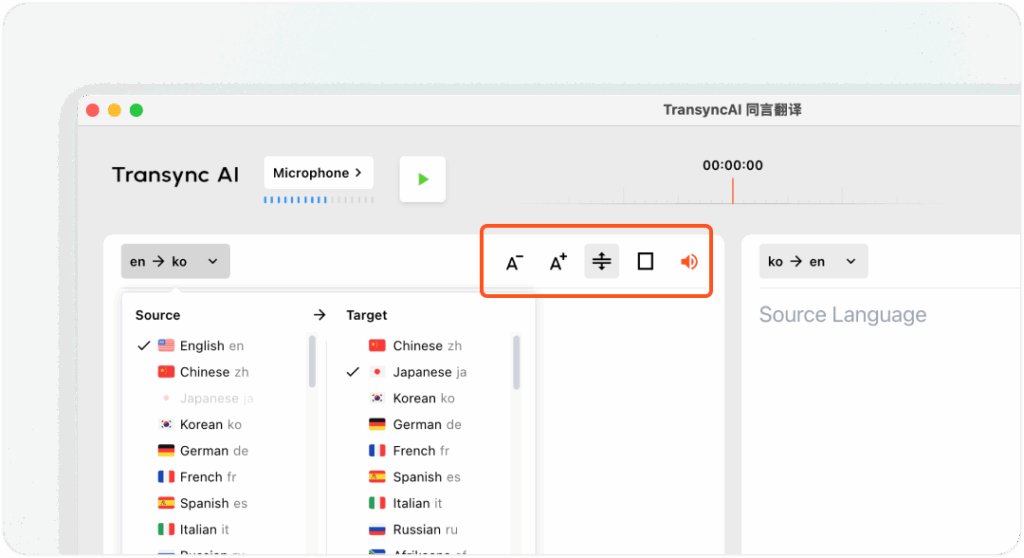Click the orange timeline playhead marker
Viewport: 1024px width, 558px height.
pos(732,190)
